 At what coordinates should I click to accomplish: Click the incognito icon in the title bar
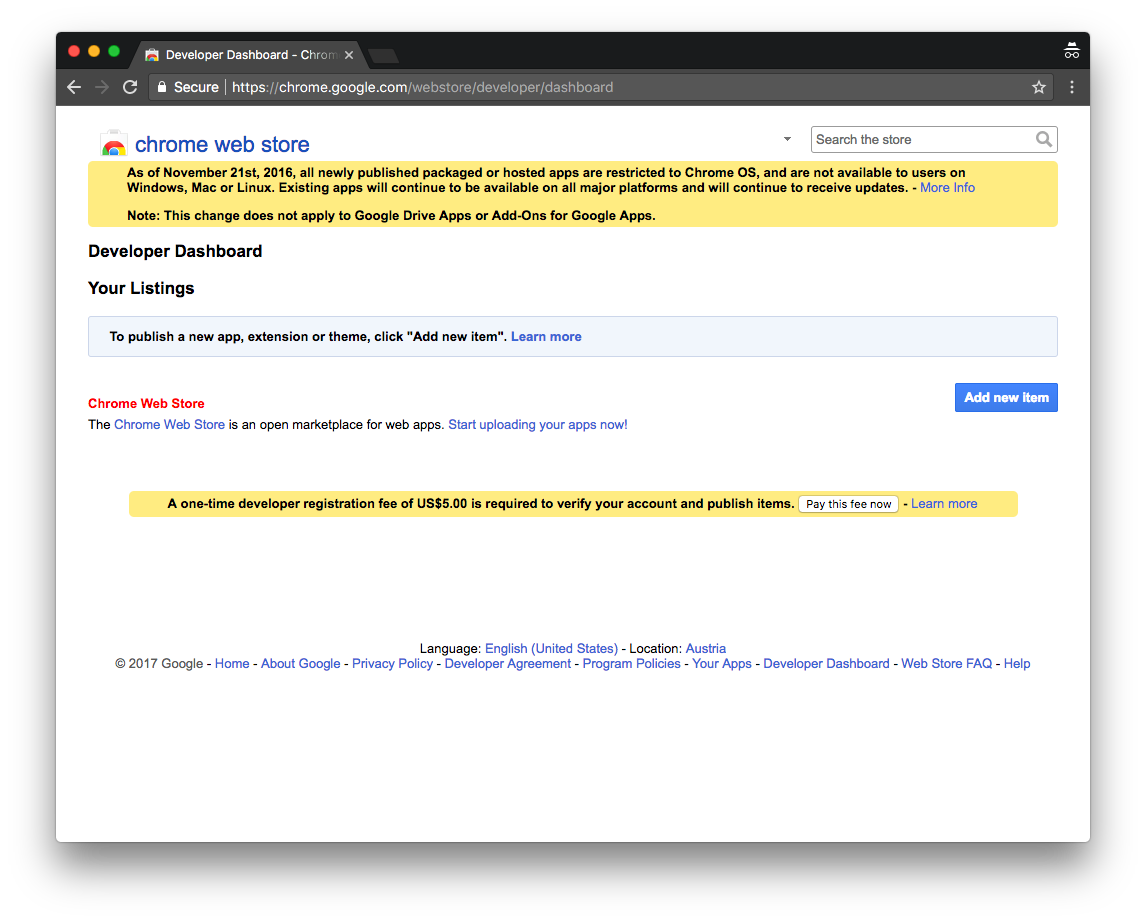[x=1071, y=50]
